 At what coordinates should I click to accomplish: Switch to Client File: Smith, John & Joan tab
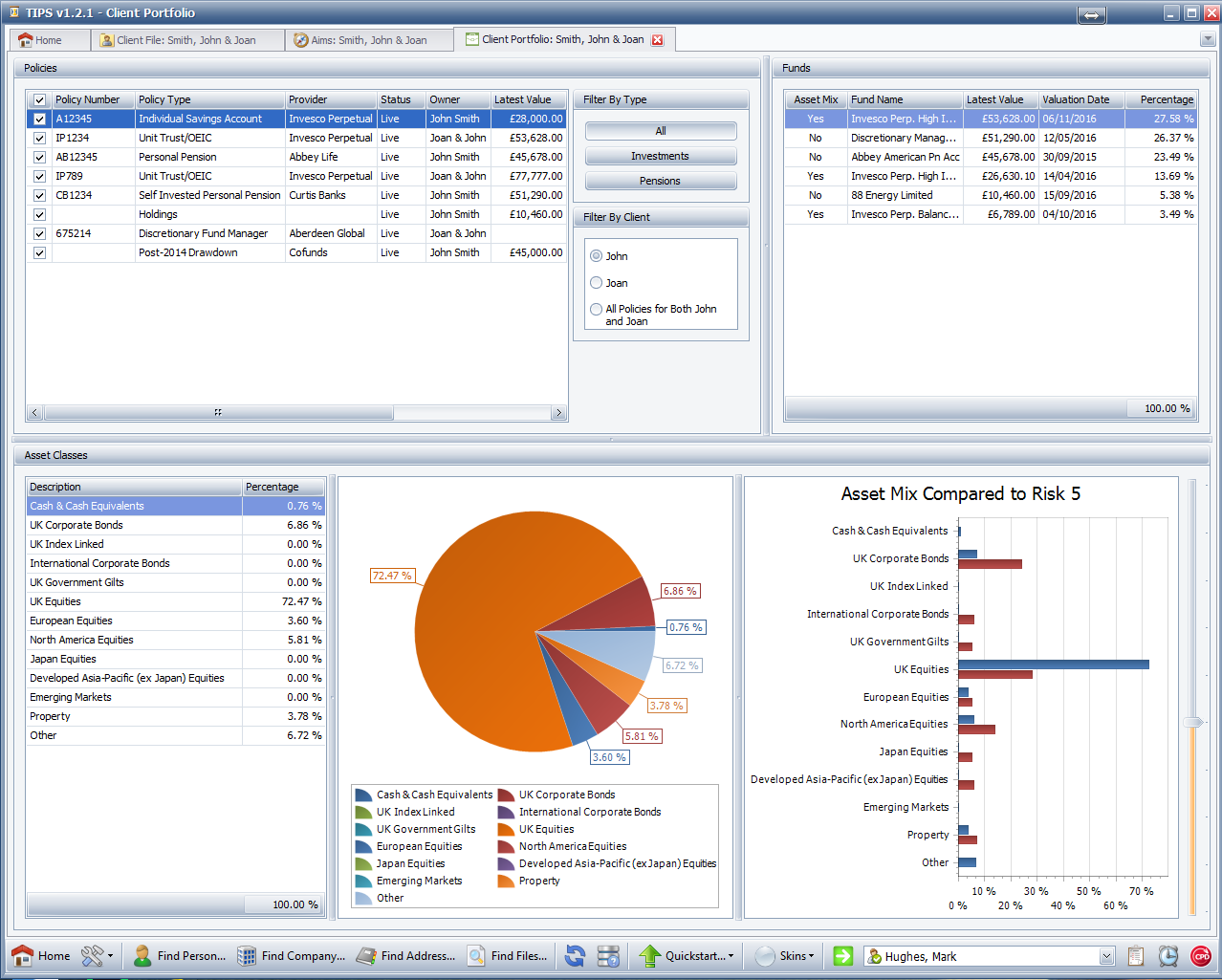(185, 40)
